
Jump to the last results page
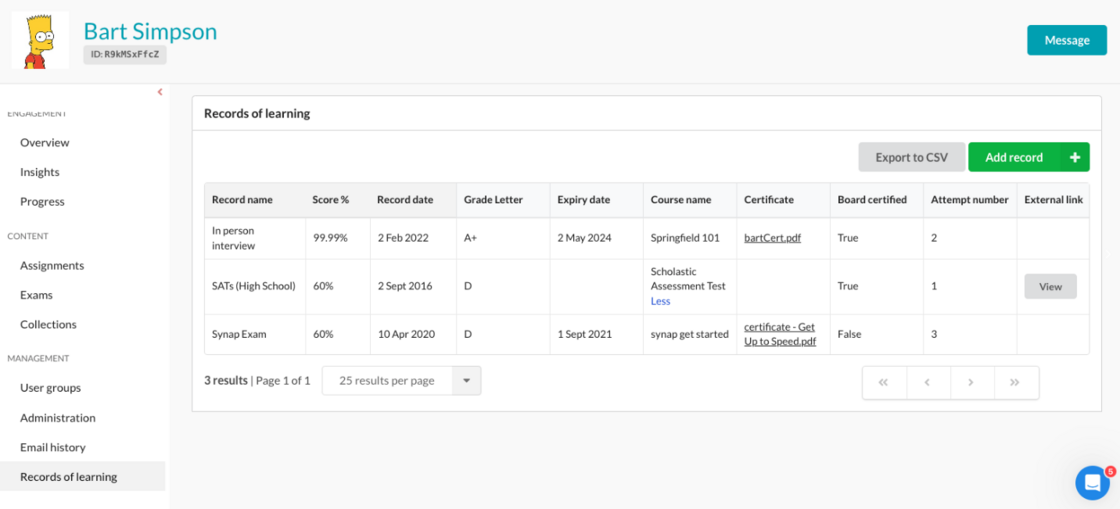click(1015, 382)
